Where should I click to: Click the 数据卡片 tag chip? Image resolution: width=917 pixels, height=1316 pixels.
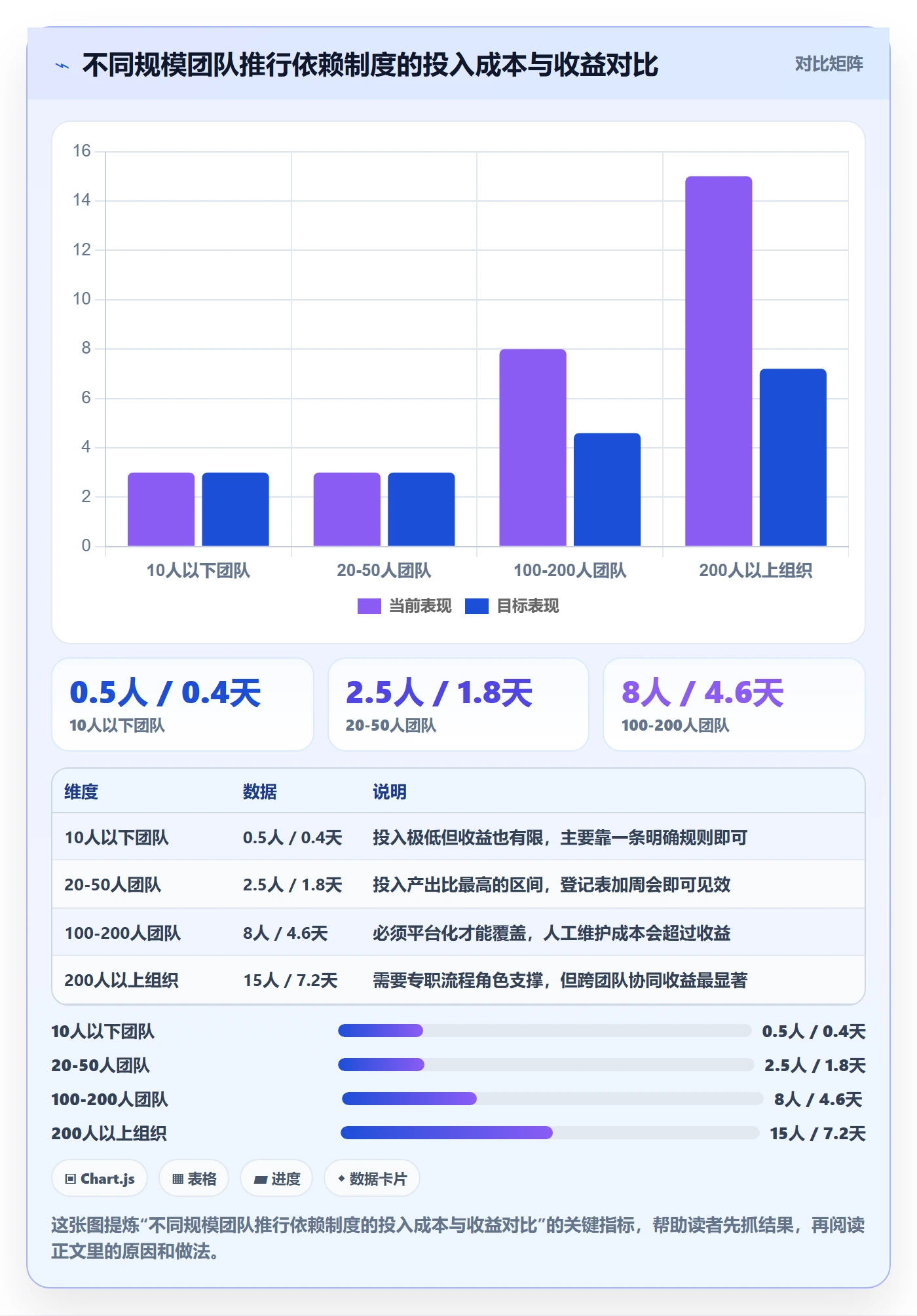[x=372, y=1179]
